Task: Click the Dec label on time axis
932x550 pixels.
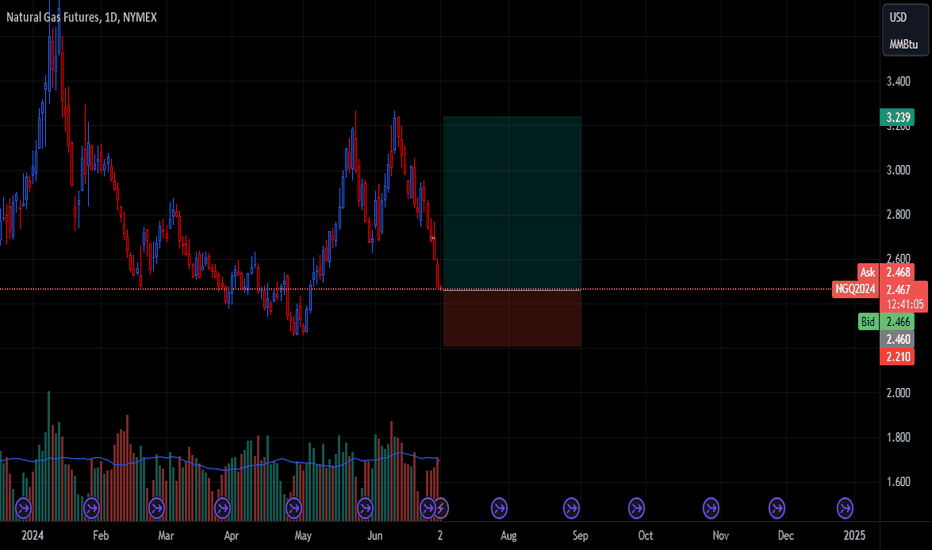Action: point(786,536)
